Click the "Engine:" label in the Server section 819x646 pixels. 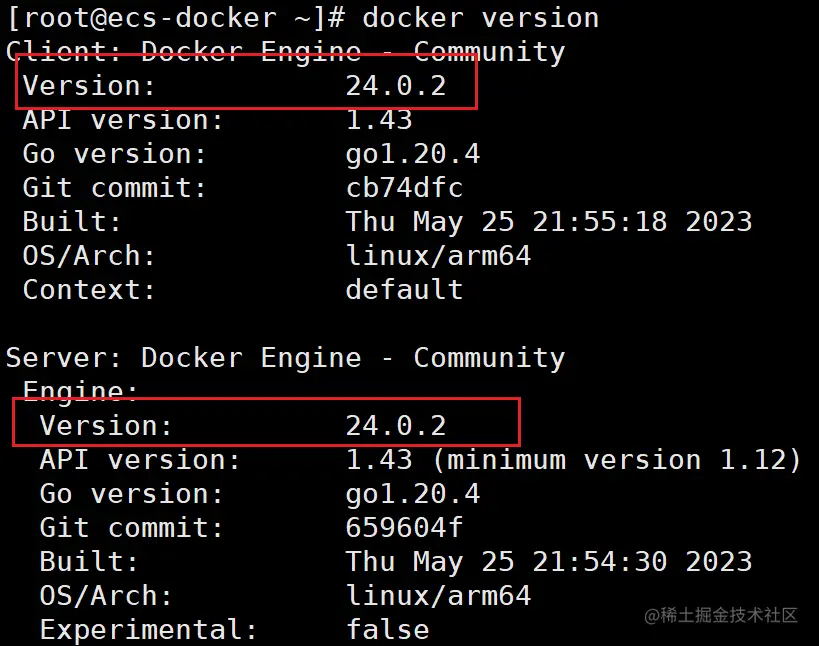80,392
